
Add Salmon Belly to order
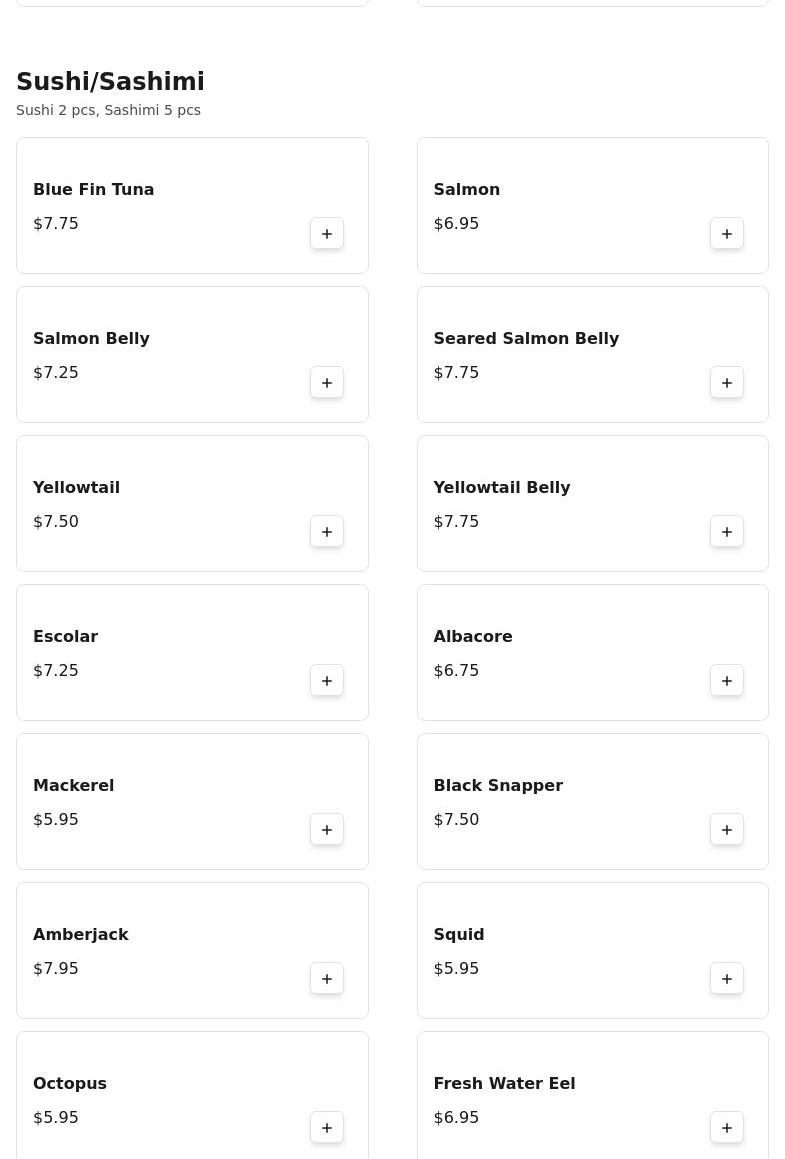[x=327, y=383]
